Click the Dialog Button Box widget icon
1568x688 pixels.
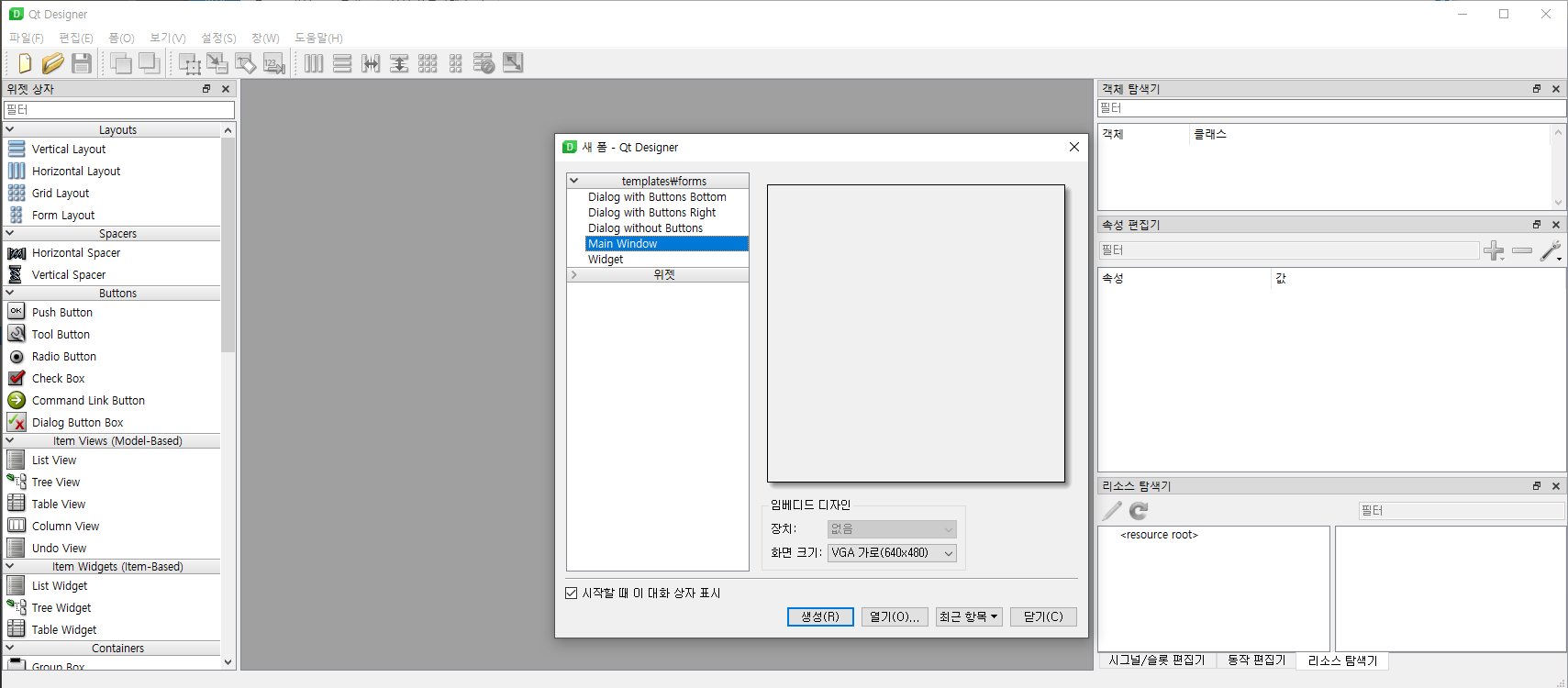(17, 422)
